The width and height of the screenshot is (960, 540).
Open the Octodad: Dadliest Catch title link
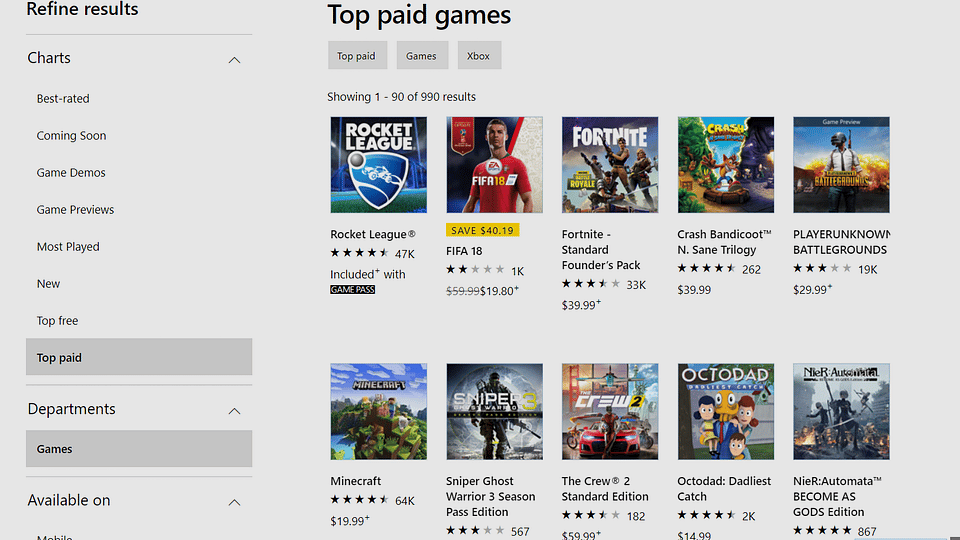coord(724,489)
